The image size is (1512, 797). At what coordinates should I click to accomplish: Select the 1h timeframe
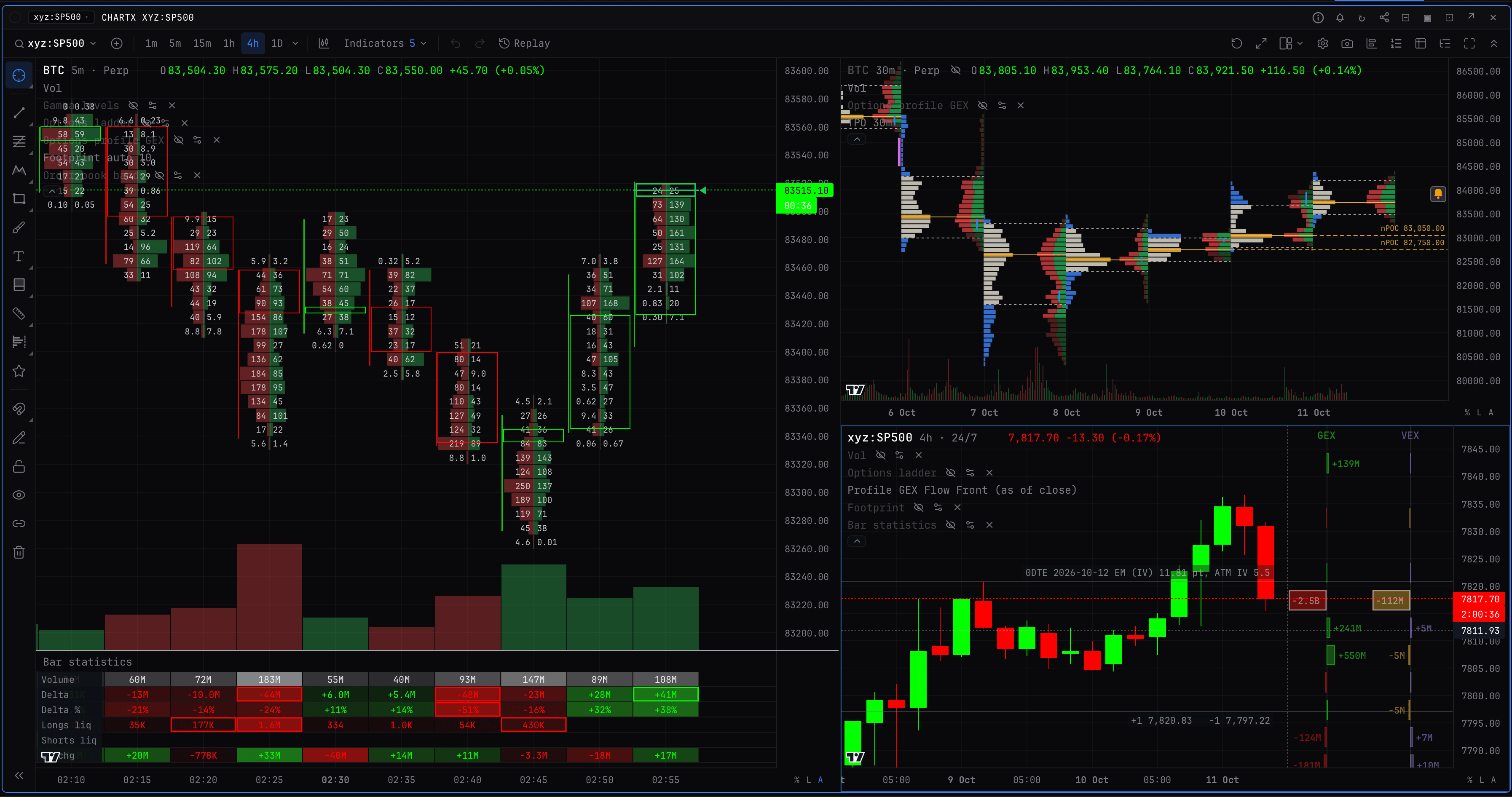[x=229, y=43]
